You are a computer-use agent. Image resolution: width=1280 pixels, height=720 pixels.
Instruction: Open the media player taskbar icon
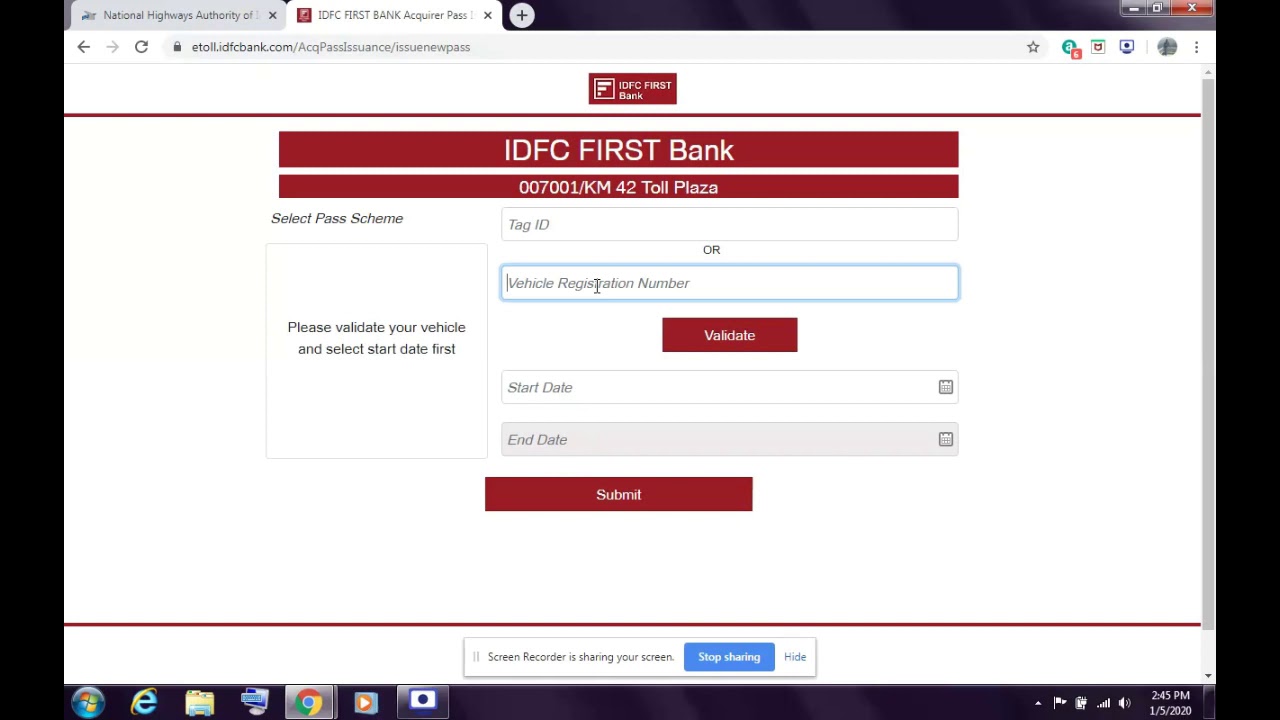365,702
